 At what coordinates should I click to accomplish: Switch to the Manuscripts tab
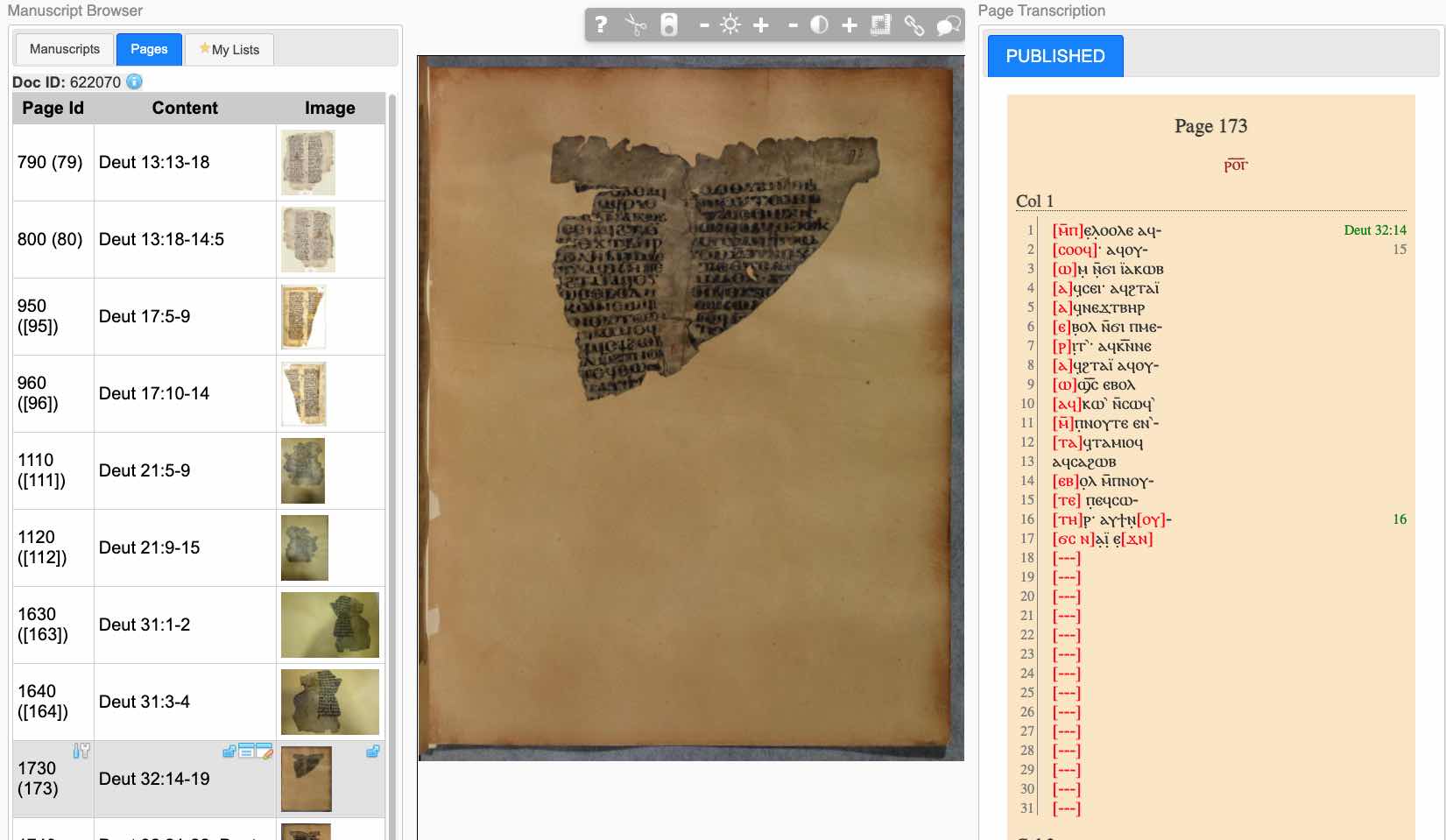pyautogui.click(x=65, y=49)
